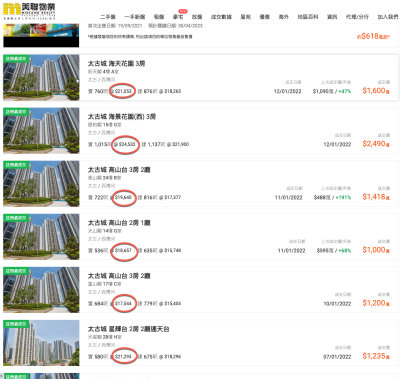The width and height of the screenshot is (400, 379).
Task: Click the +68% gain figure
Action: pos(345,251)
